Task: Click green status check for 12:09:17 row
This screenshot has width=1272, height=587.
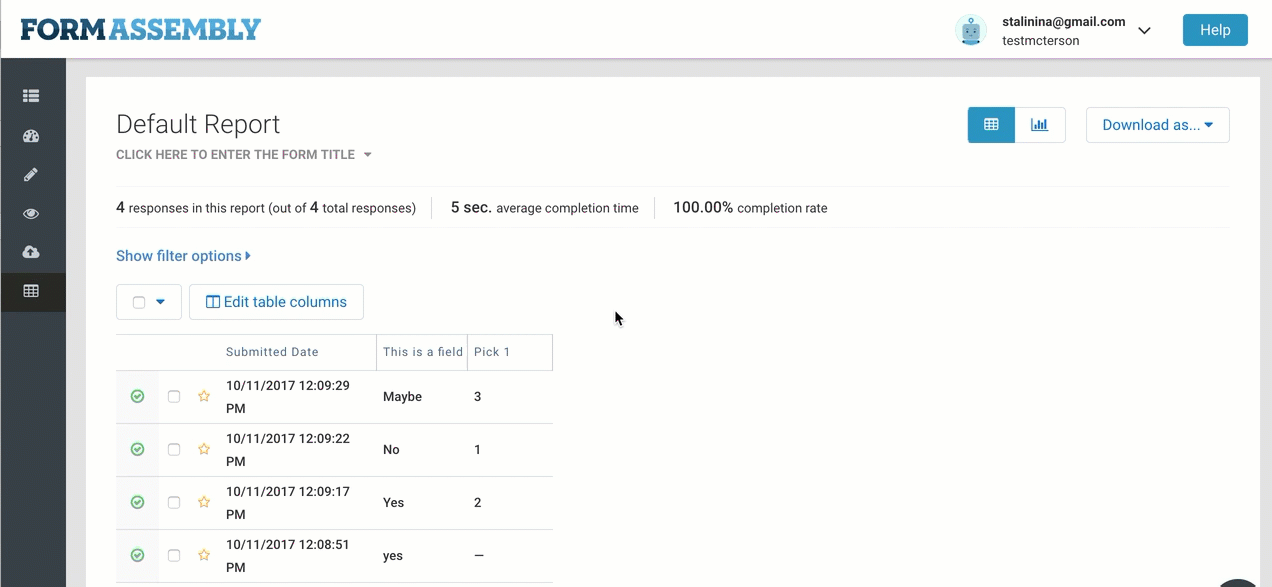Action: [x=137, y=502]
